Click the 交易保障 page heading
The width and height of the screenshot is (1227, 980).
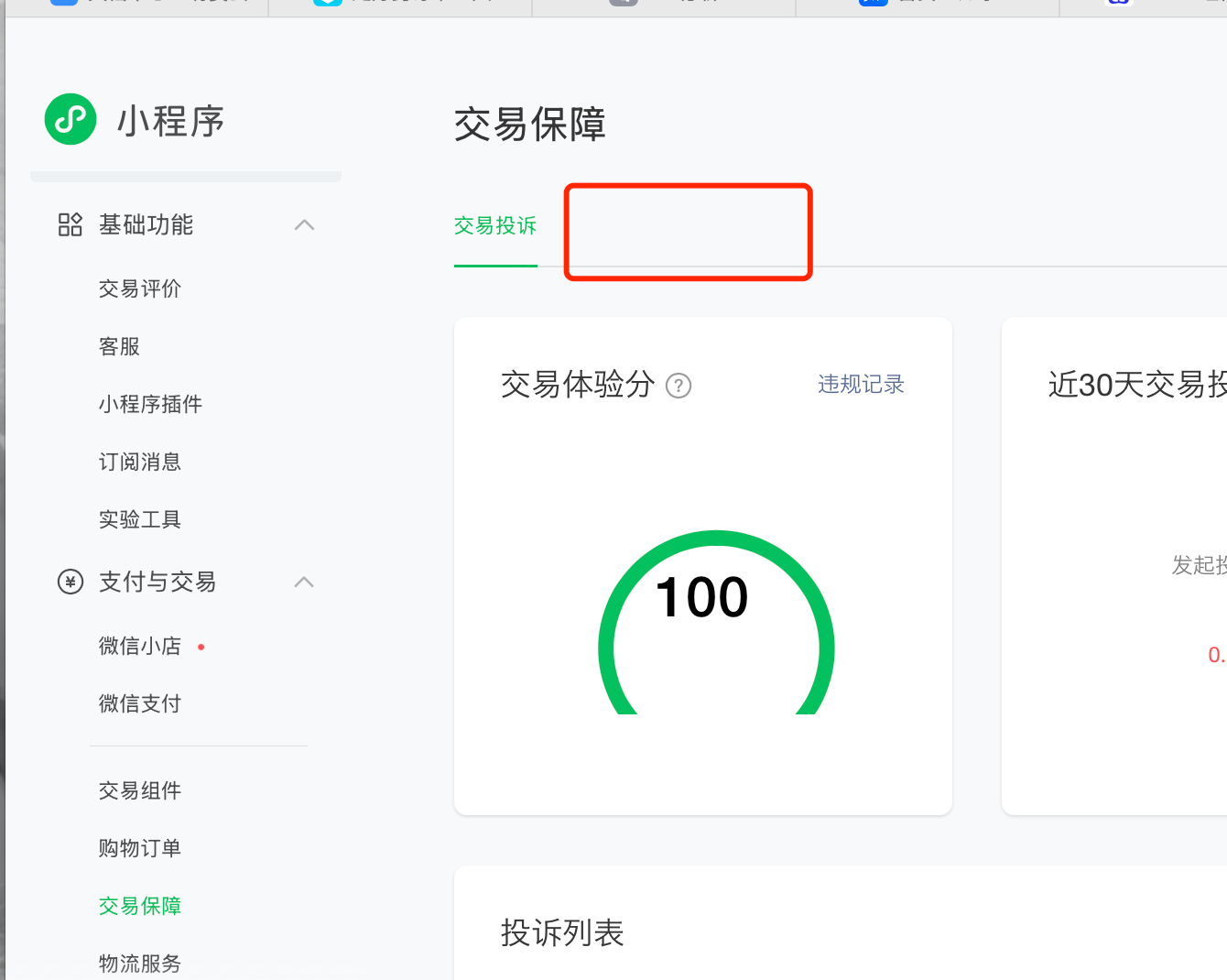[x=530, y=125]
